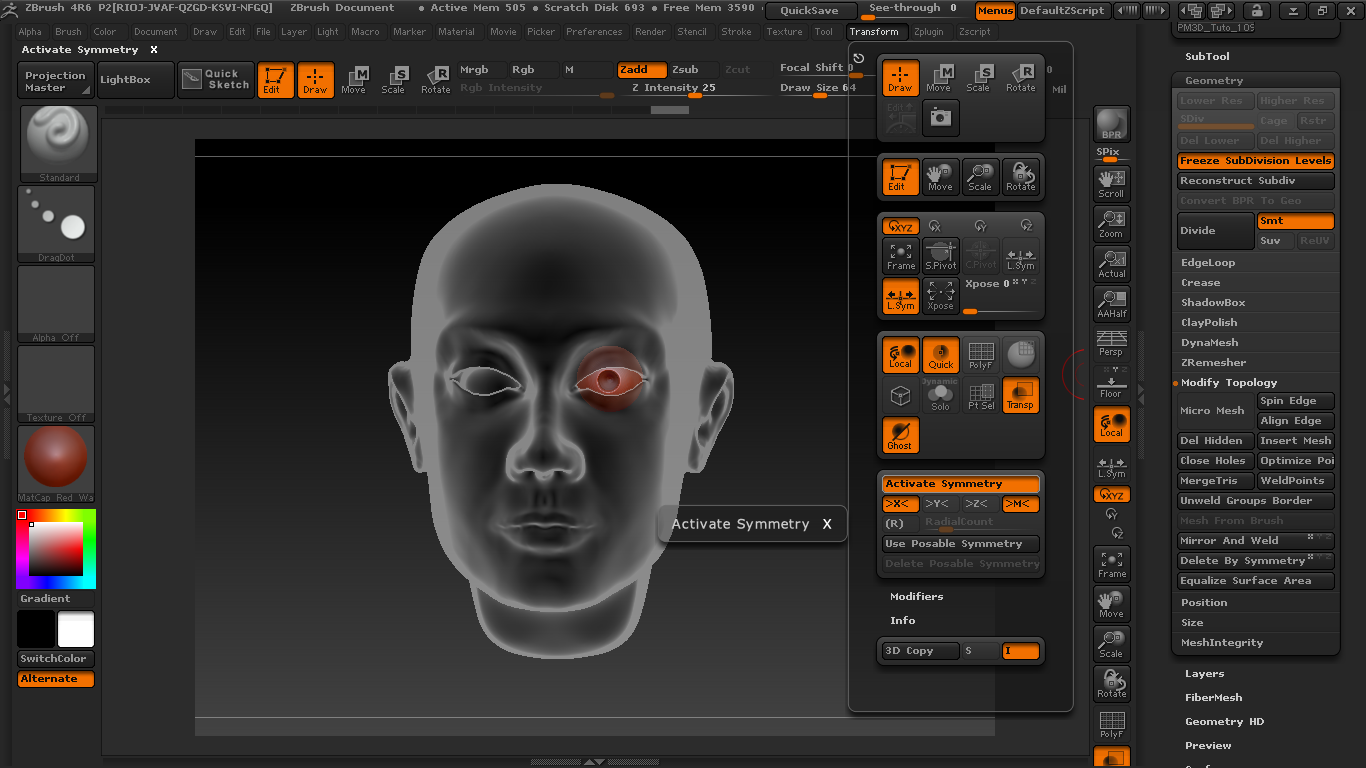Toggle radial symmetry (R)
This screenshot has width=1366, height=768.
(900, 523)
